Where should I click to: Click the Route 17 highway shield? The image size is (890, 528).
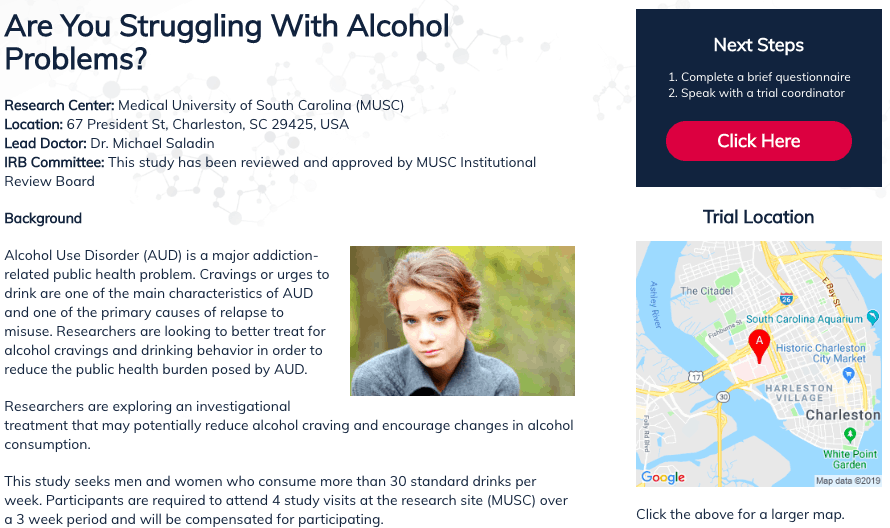point(696,376)
